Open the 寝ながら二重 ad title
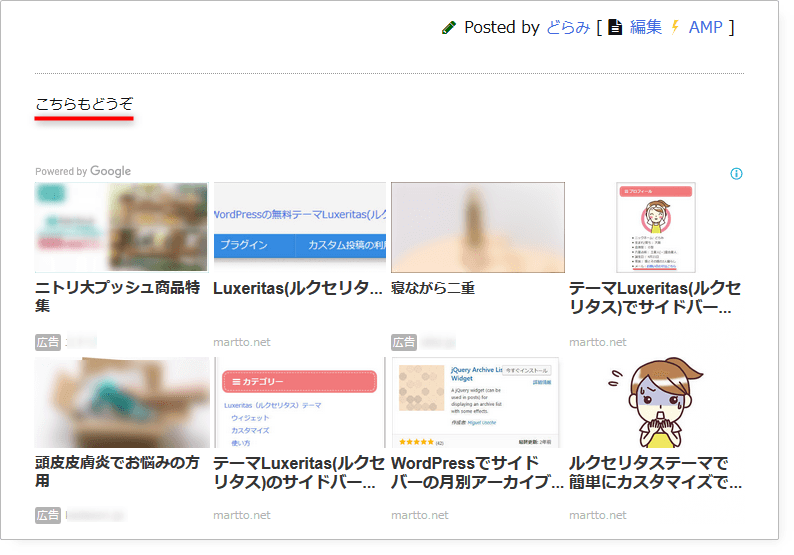The height and width of the screenshot is (555, 794). [x=433, y=288]
